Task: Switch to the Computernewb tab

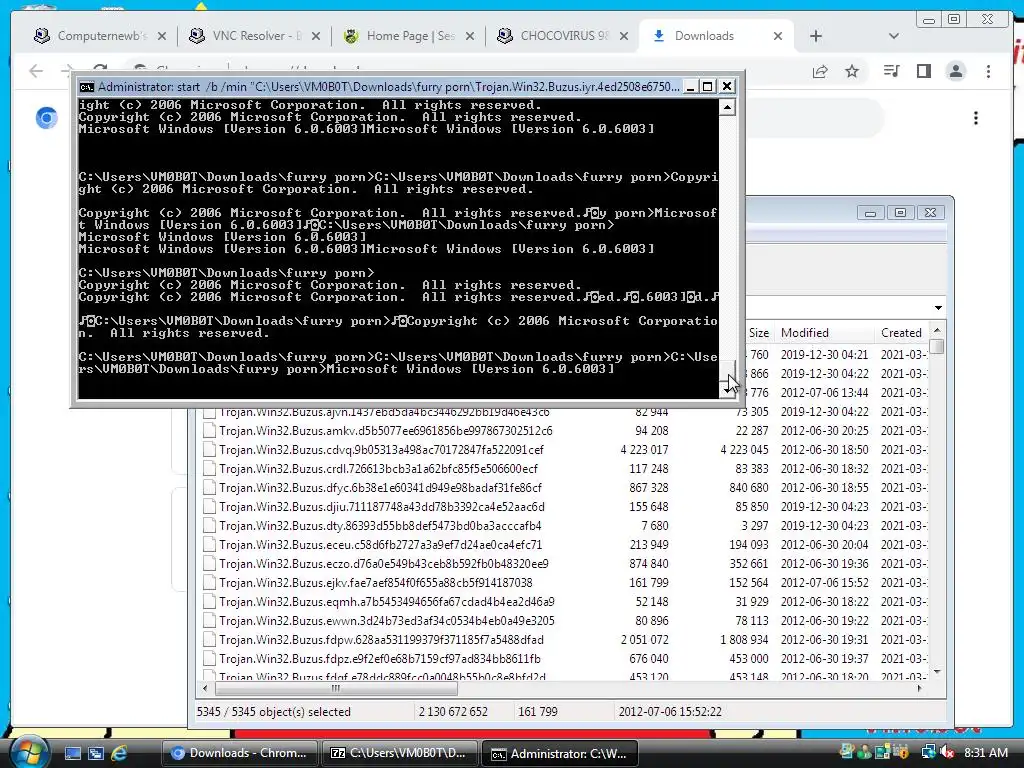Action: (100, 36)
